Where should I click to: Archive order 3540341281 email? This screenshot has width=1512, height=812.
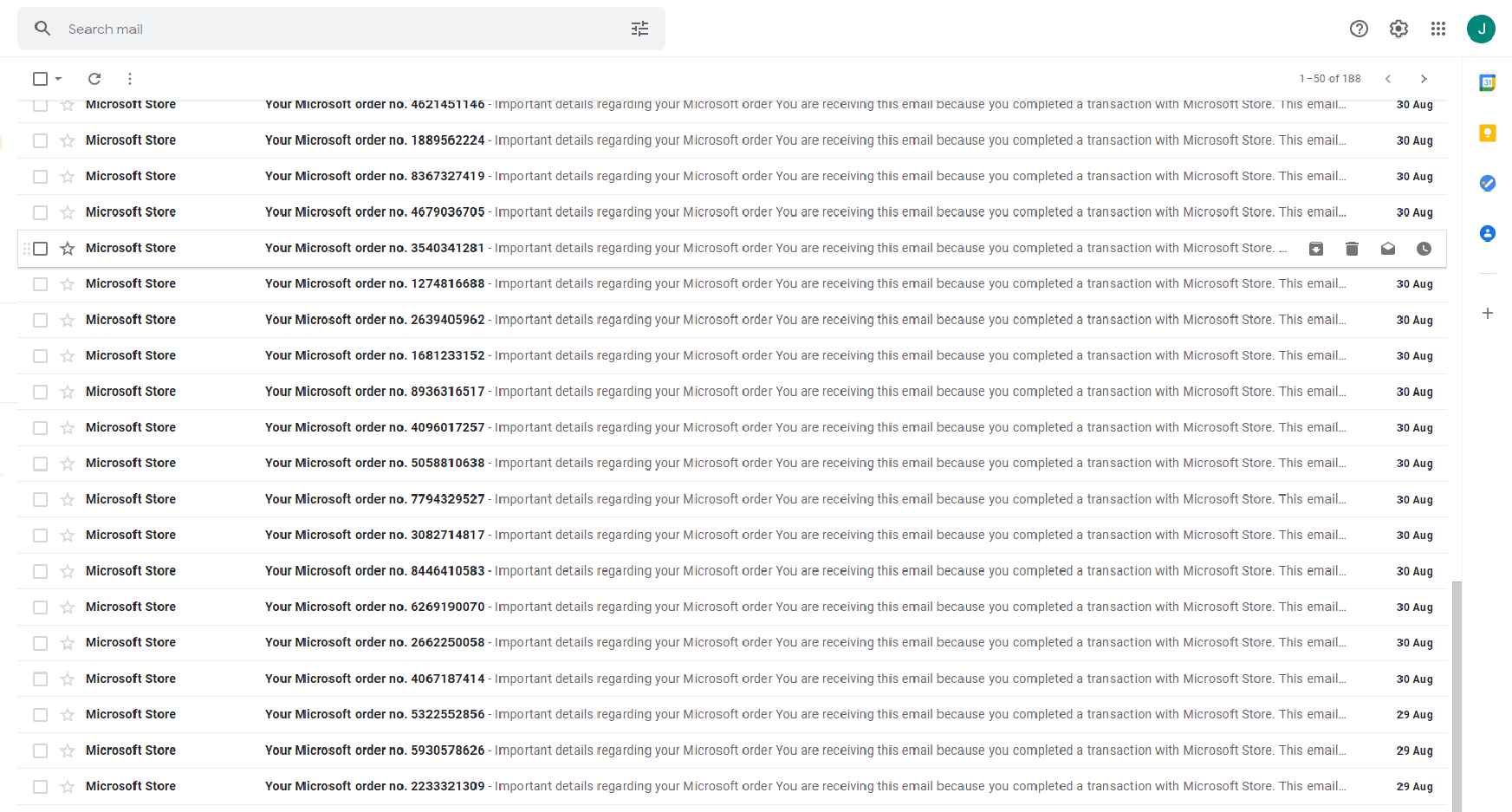coord(1316,249)
